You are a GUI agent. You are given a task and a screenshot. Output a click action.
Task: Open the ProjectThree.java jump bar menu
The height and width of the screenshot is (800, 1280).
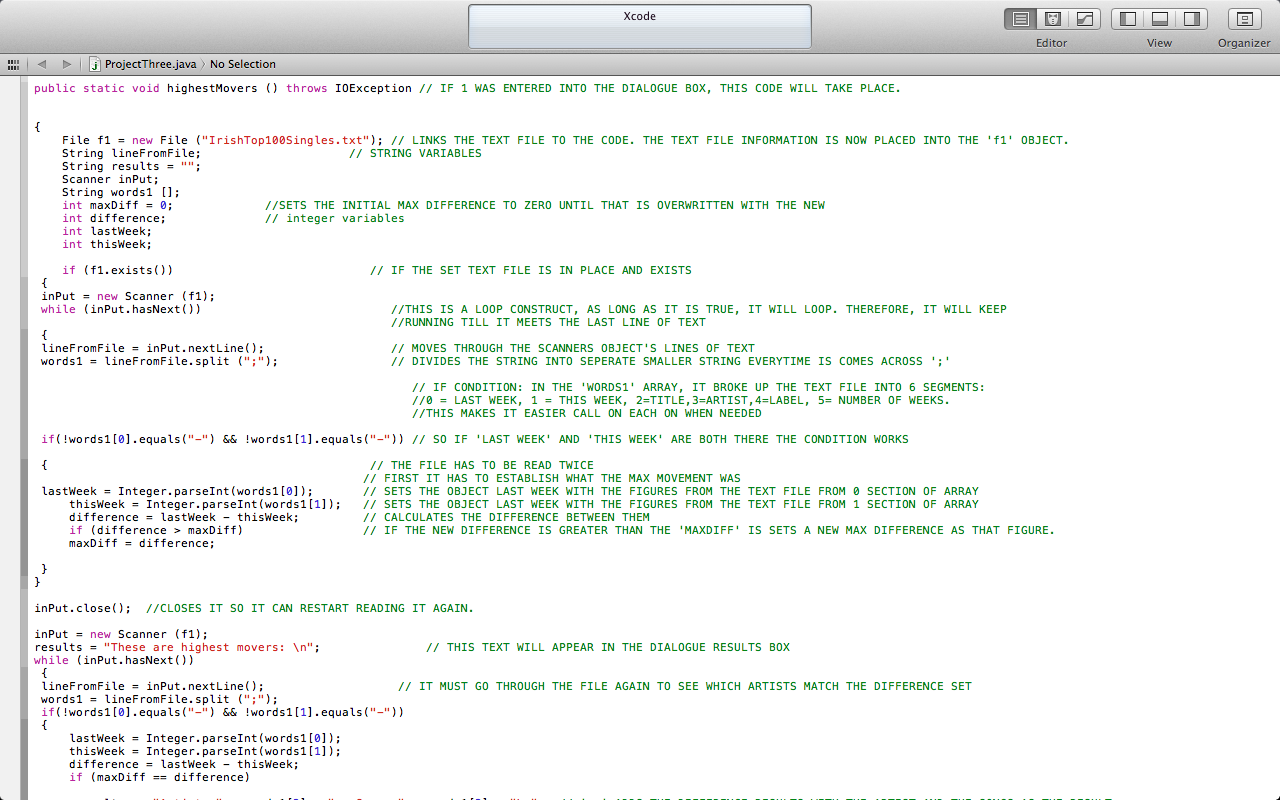tap(150, 64)
